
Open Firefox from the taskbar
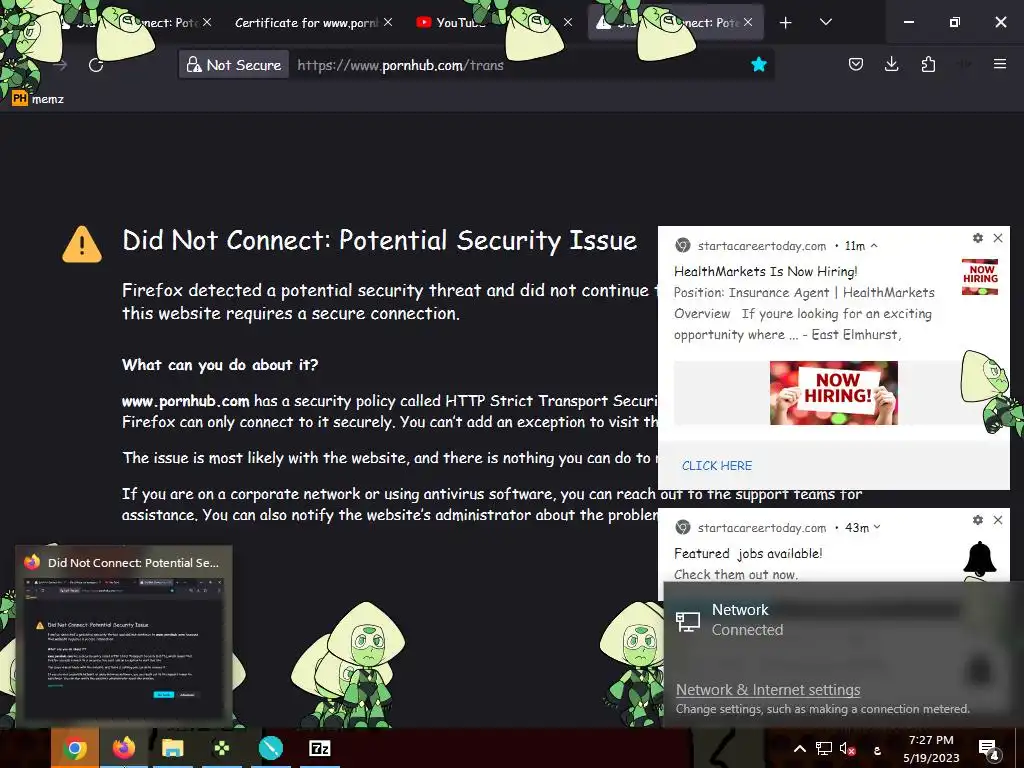[x=123, y=748]
